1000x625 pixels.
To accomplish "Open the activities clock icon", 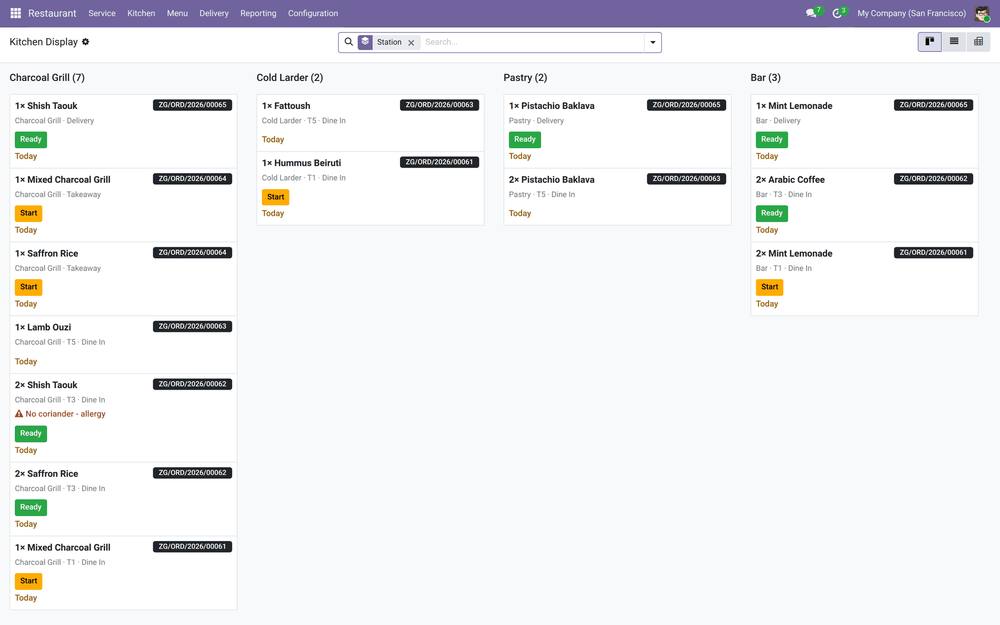I will tap(837, 13).
